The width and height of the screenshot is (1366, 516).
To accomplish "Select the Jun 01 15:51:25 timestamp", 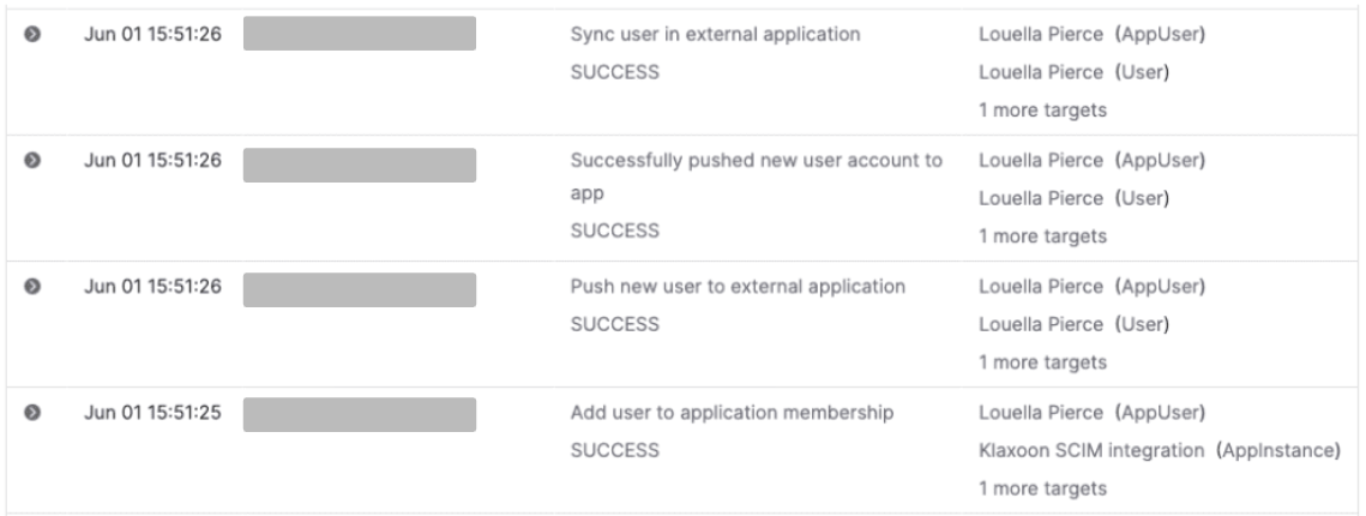I will coord(152,412).
